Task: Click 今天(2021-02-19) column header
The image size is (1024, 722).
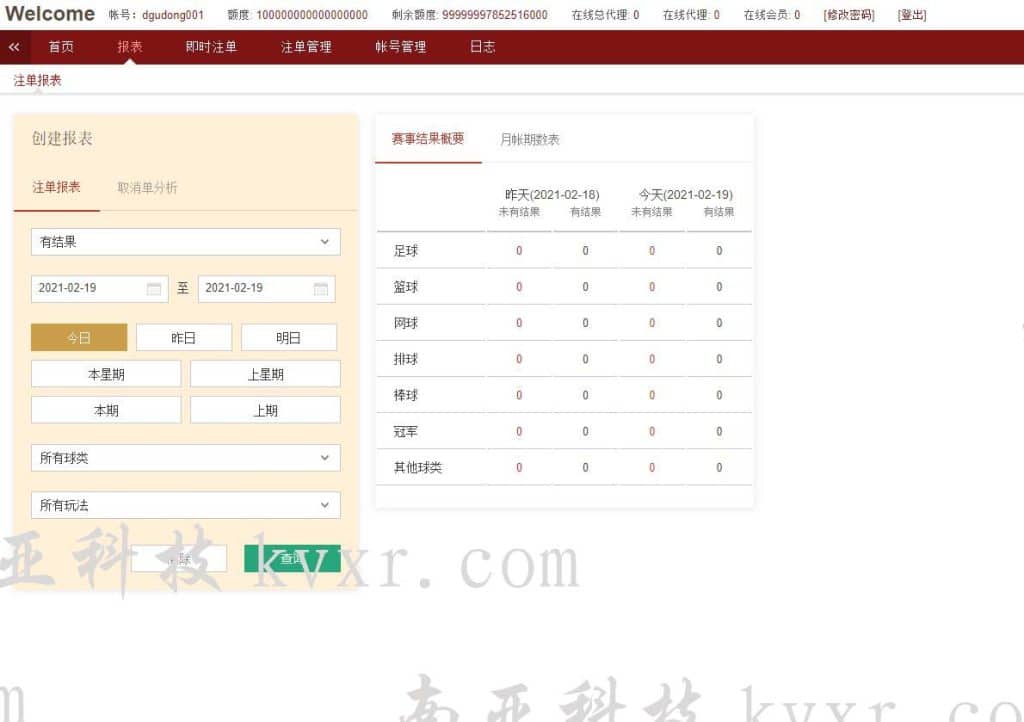Action: (685, 195)
